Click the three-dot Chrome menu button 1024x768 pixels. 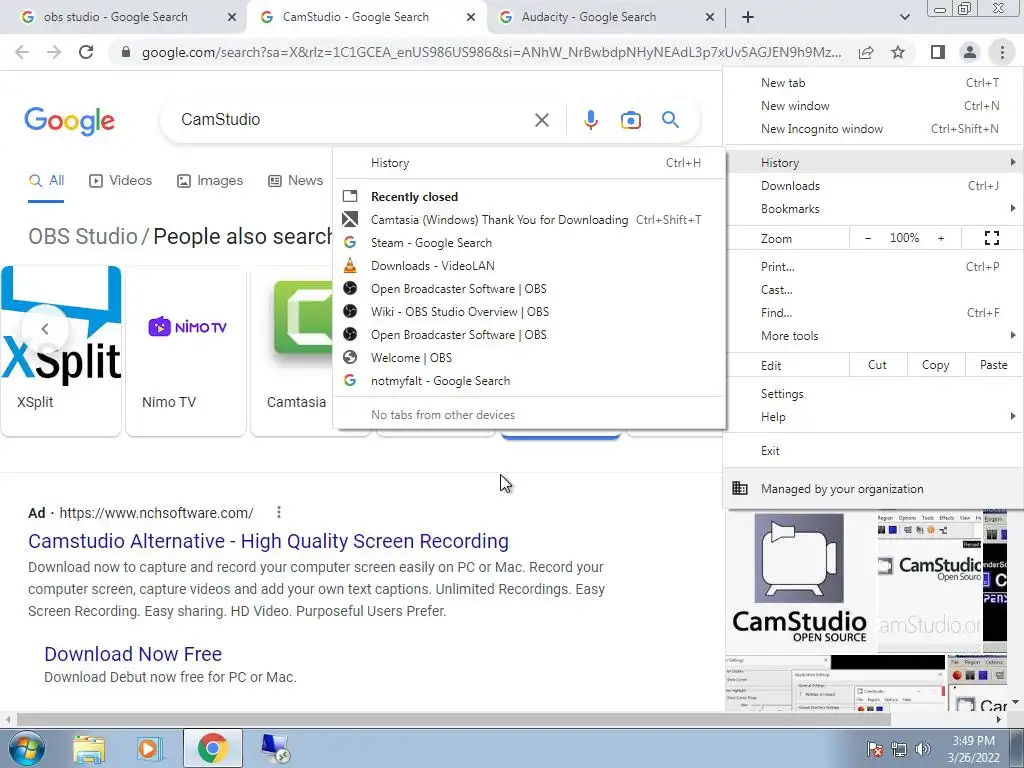tap(1002, 52)
